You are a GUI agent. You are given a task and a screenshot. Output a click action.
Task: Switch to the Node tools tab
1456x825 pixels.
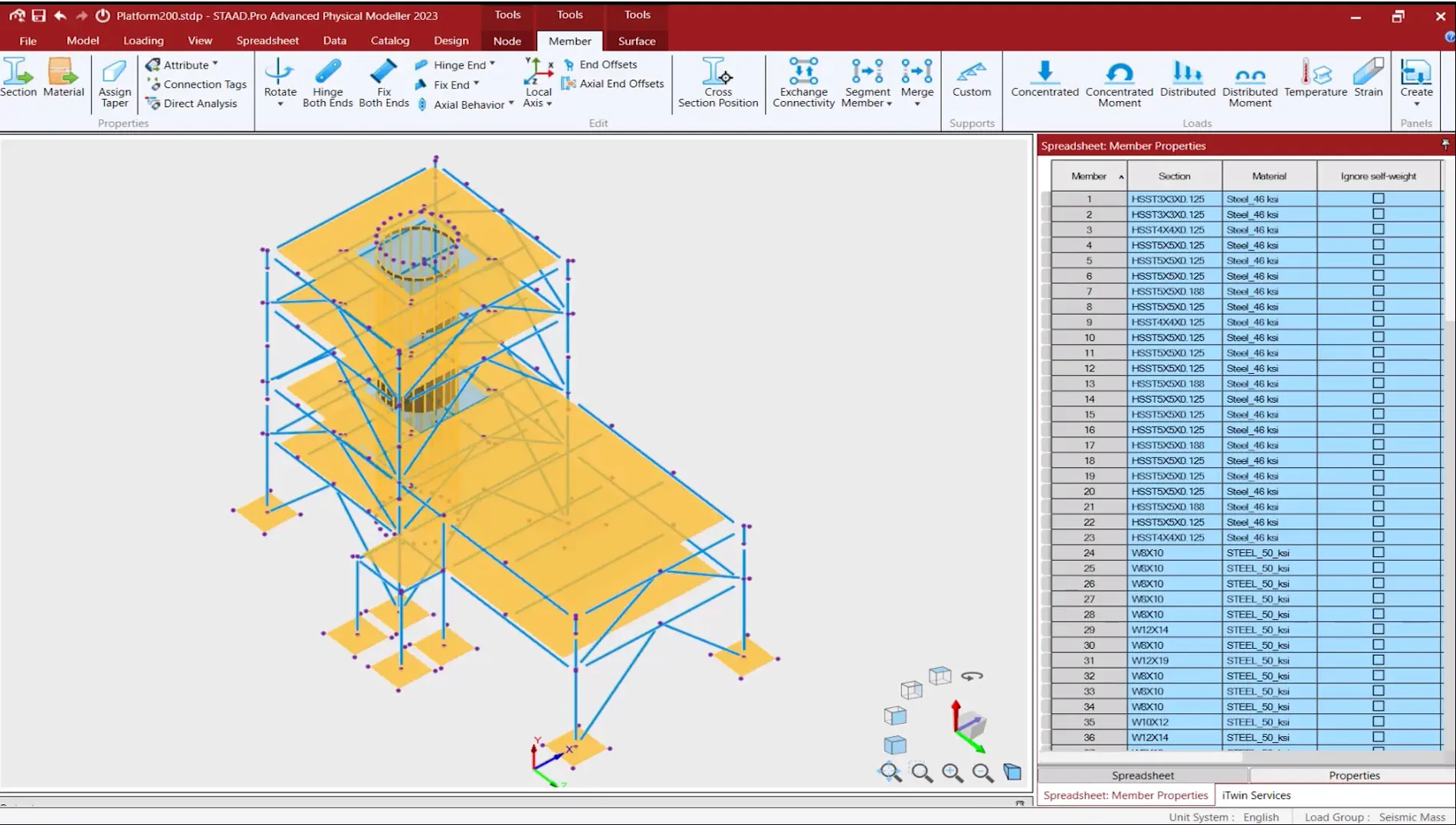pyautogui.click(x=507, y=41)
